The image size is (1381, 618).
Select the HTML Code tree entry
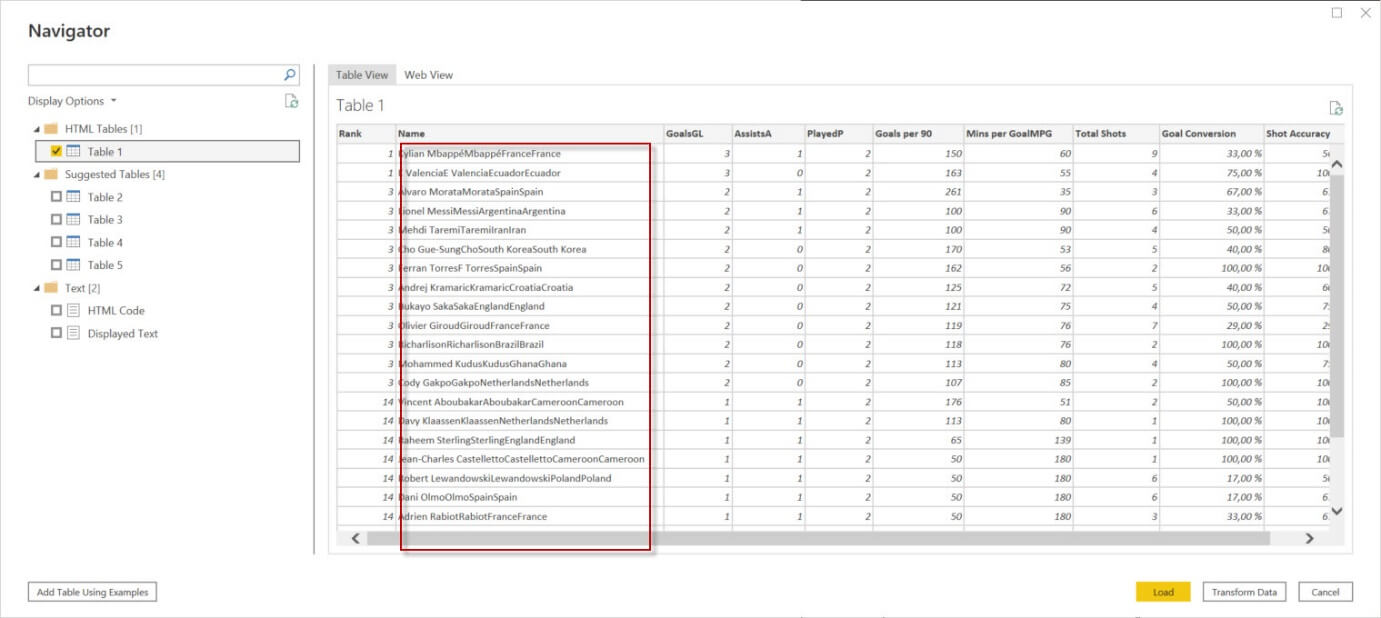[116, 311]
